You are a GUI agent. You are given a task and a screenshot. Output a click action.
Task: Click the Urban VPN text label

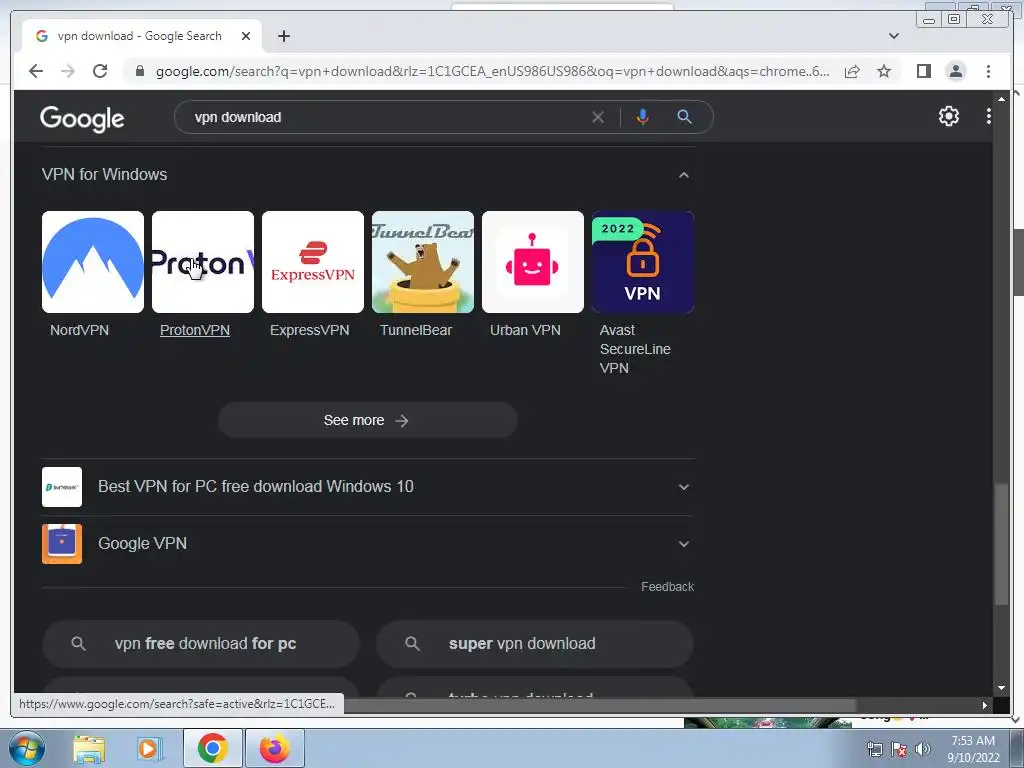point(525,330)
